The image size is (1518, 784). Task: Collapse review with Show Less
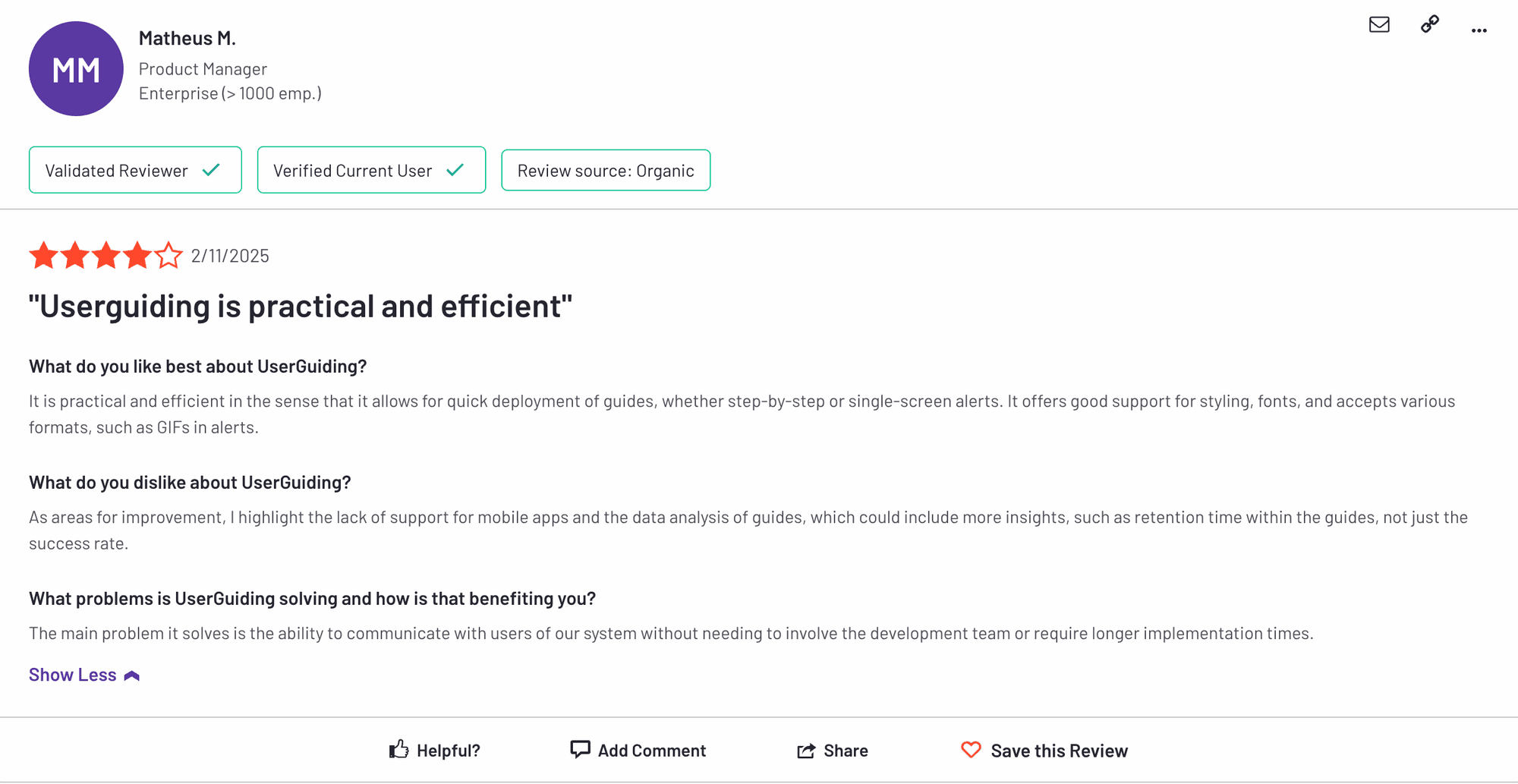[73, 675]
